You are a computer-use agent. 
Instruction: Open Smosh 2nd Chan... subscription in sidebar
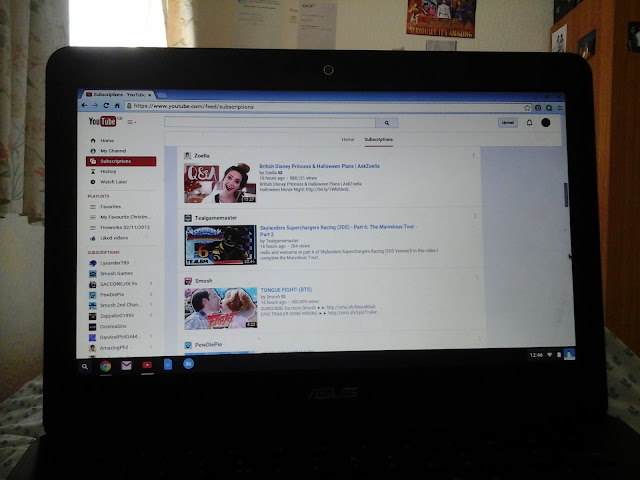point(121,305)
